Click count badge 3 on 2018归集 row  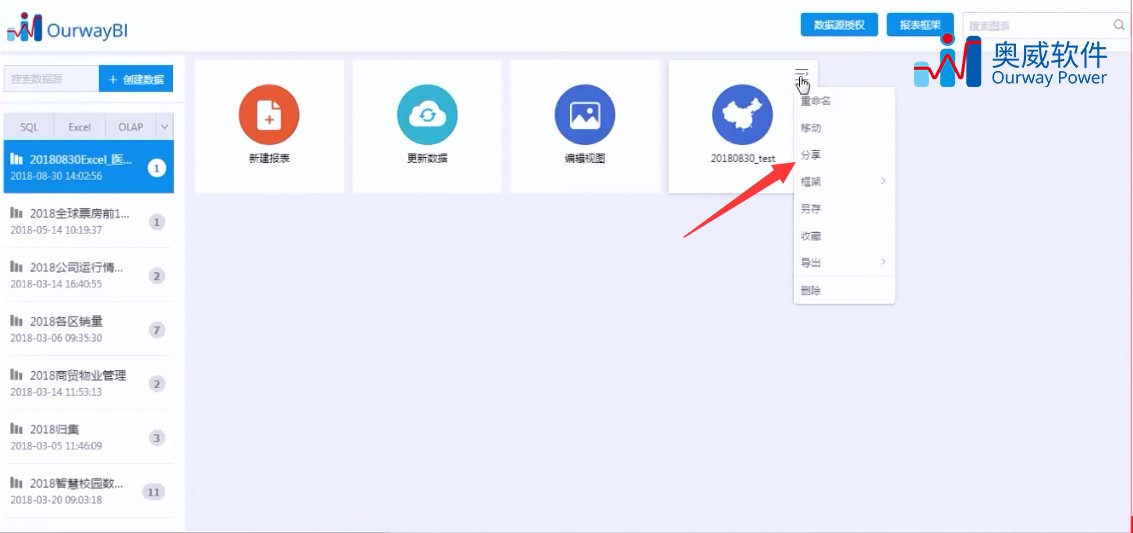coord(157,438)
